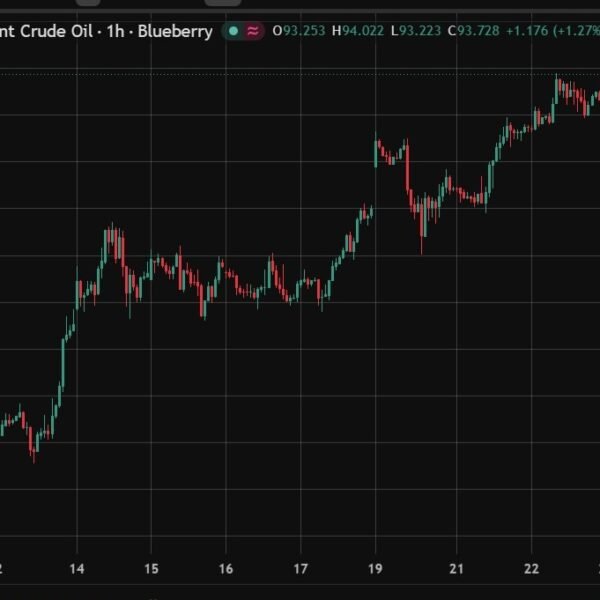Click date label 22 on time axis
The image size is (600, 600).
(x=531, y=569)
